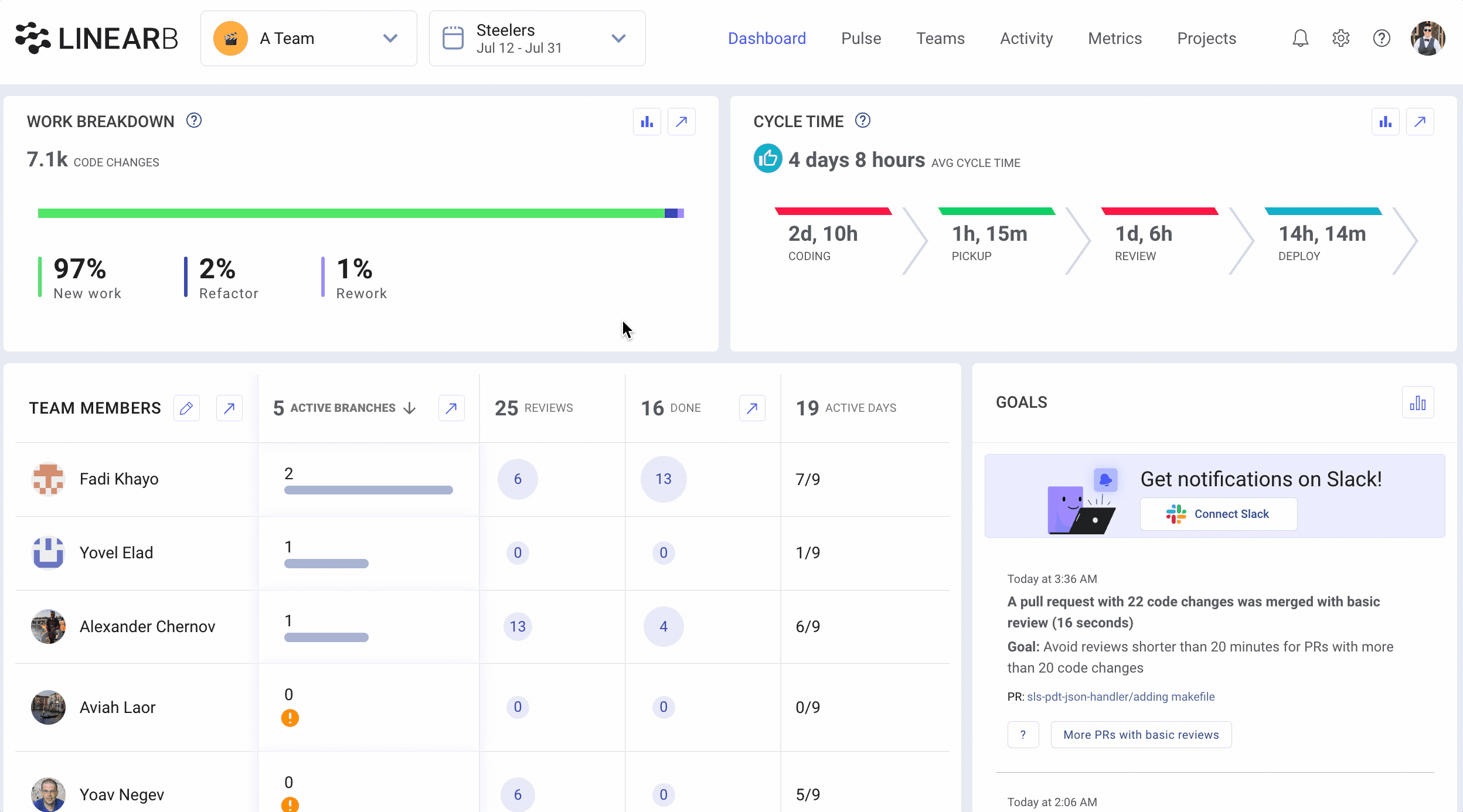The height and width of the screenshot is (812, 1463).
Task: Click More PRs with basic reviews
Action: tap(1141, 735)
